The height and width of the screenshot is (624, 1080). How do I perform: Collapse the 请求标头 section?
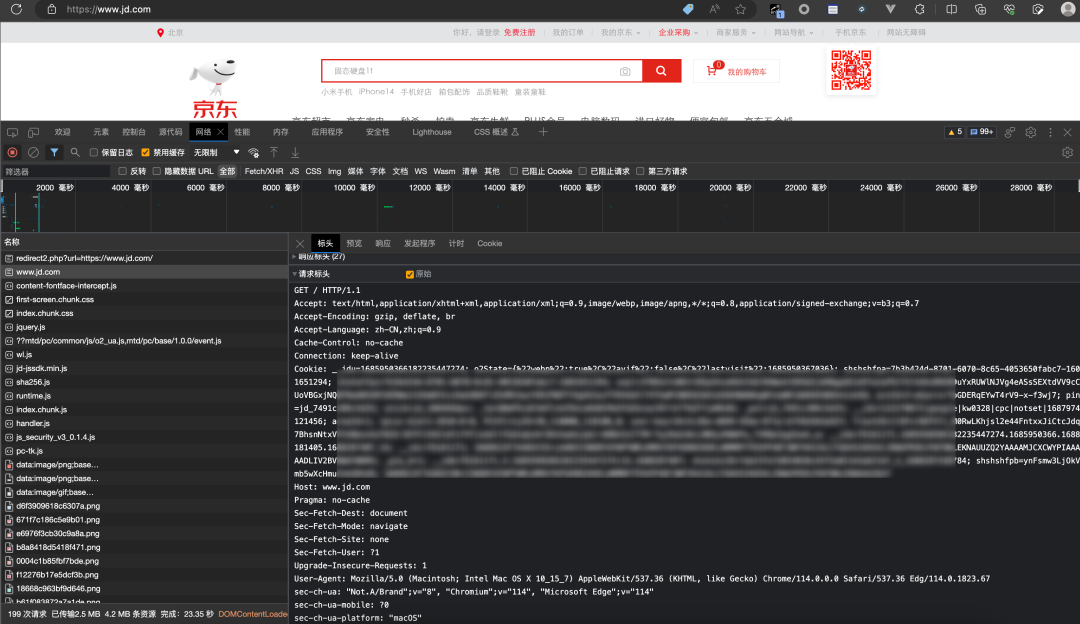(311, 274)
